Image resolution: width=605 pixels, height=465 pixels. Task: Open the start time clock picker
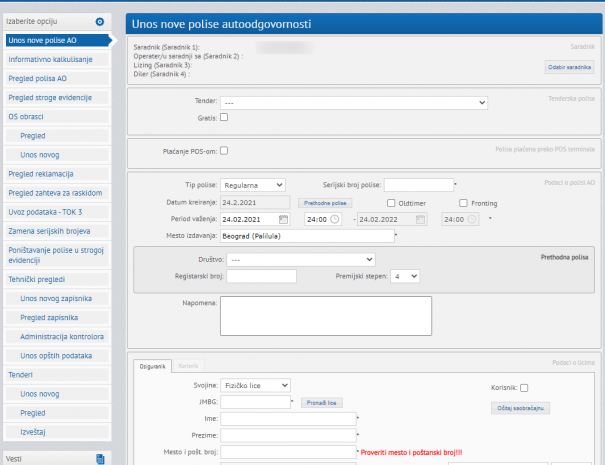coord(335,219)
